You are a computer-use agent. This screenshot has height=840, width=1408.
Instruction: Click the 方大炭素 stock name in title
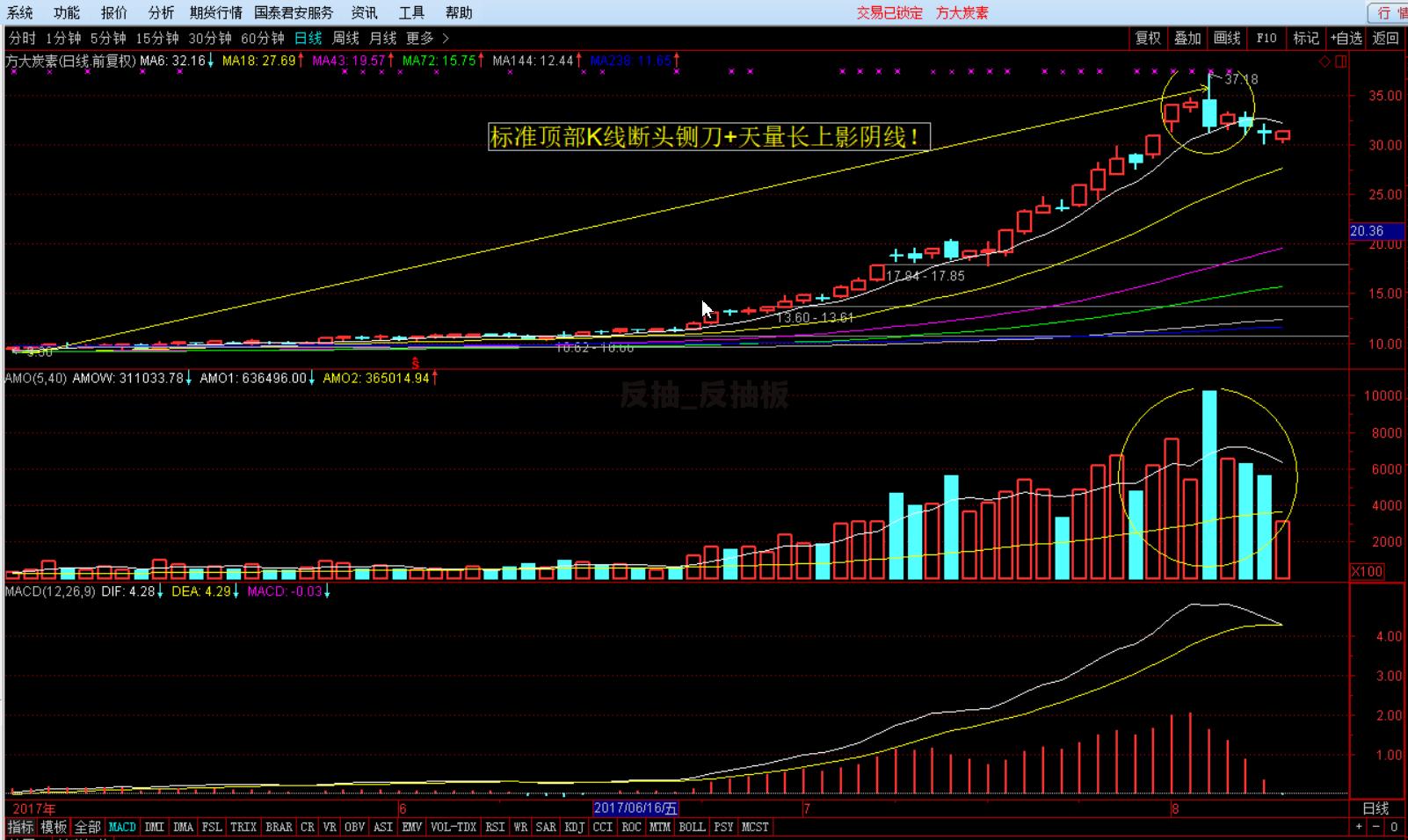pyautogui.click(x=962, y=12)
